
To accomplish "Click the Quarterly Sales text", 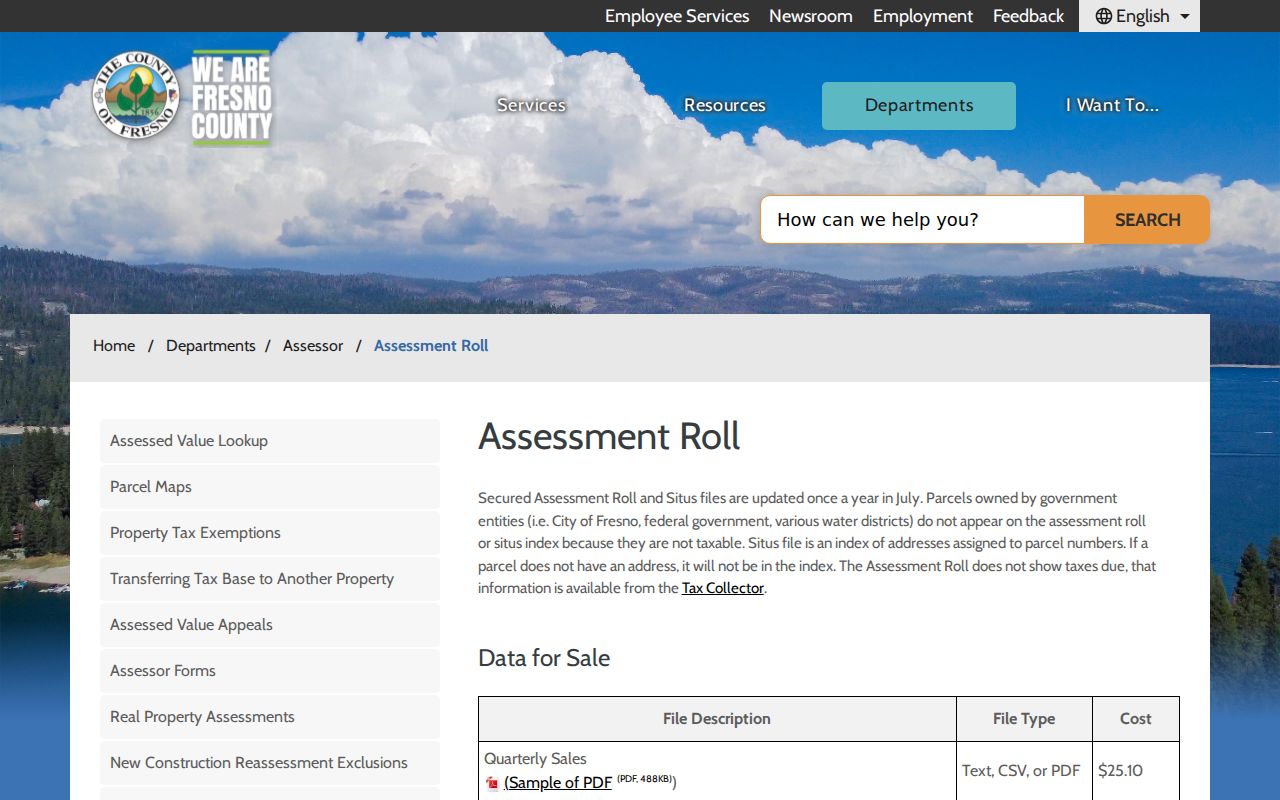I will (x=535, y=759).
